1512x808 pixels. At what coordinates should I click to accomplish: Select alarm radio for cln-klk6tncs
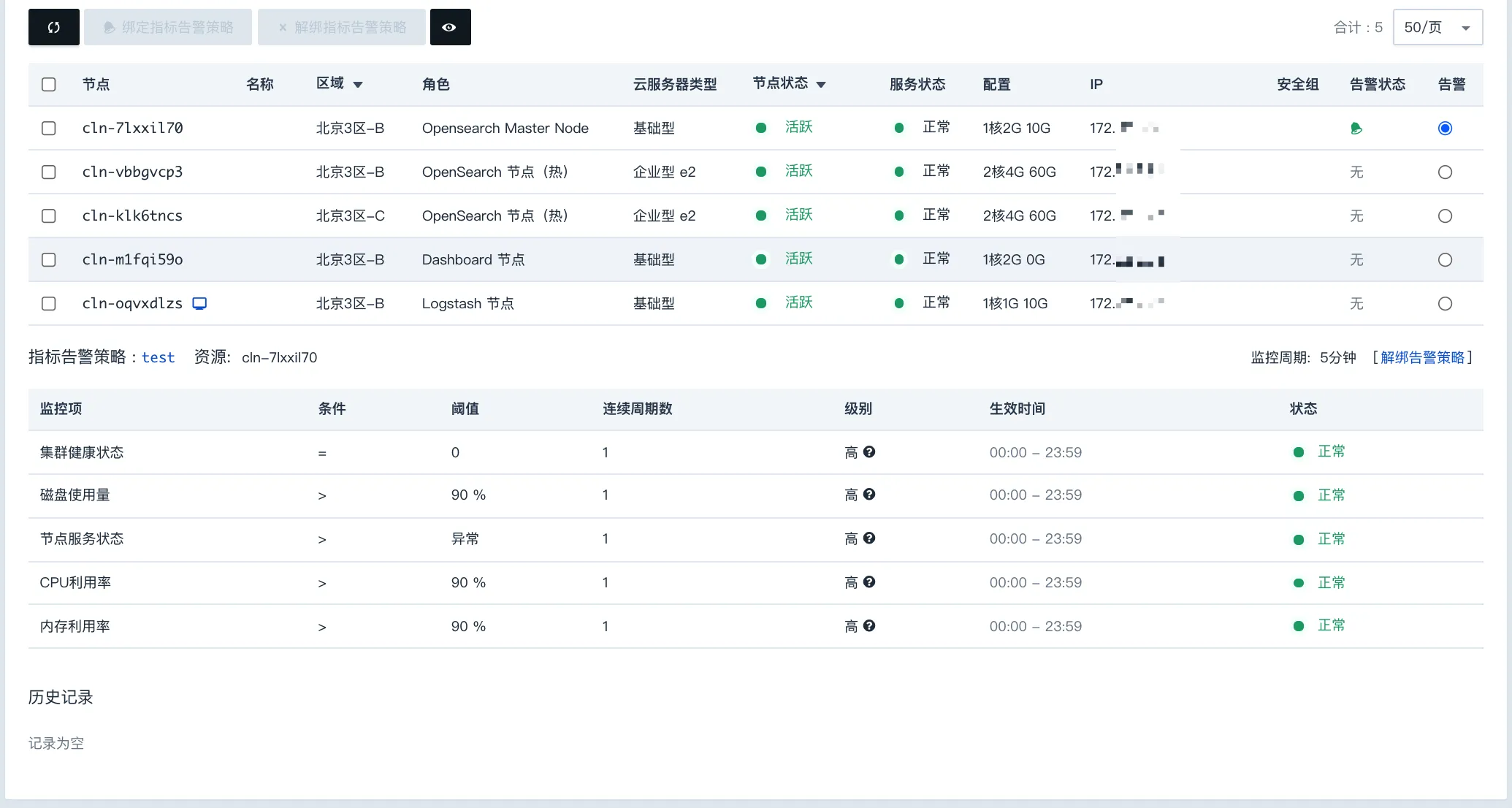1445,216
